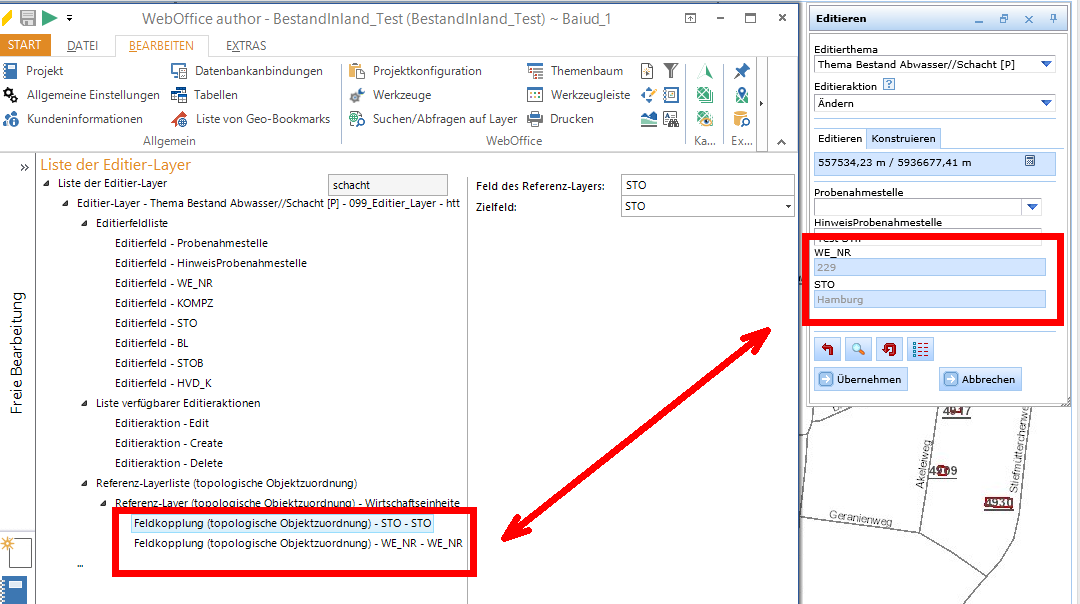This screenshot has width=1080, height=604.
Task: Collapse the Editierfeldliste tree node
Action: pos(85,223)
